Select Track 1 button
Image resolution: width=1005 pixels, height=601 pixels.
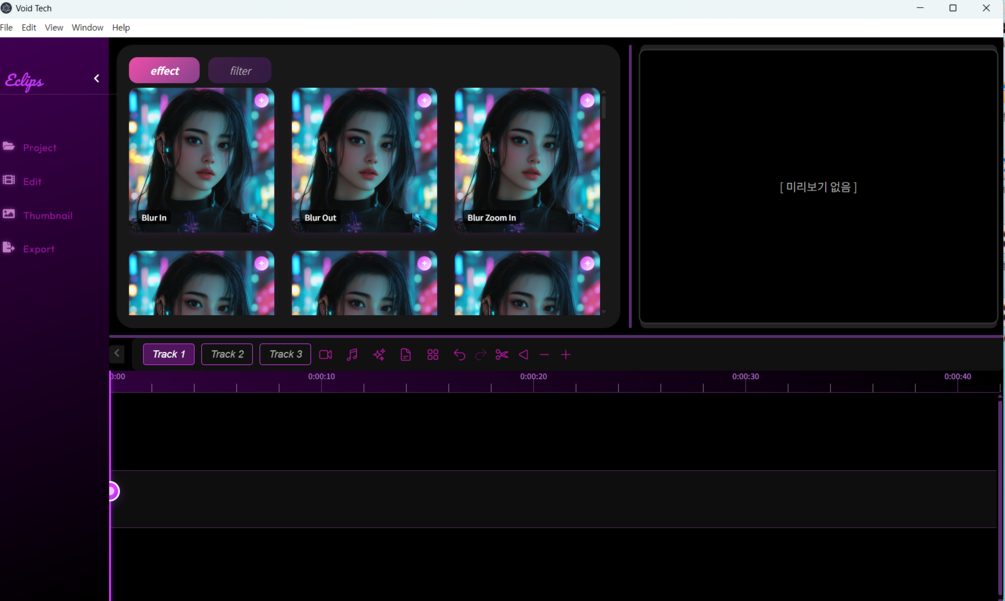[169, 354]
